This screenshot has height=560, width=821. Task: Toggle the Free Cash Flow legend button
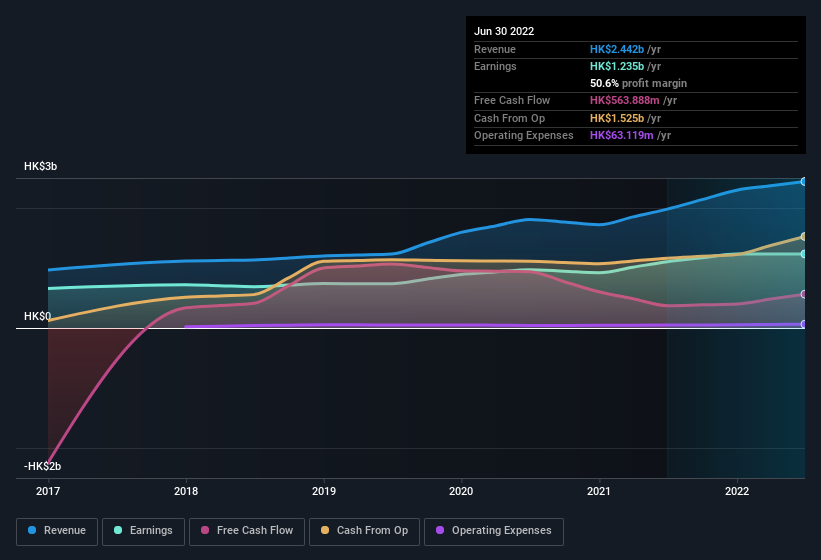[x=247, y=532]
